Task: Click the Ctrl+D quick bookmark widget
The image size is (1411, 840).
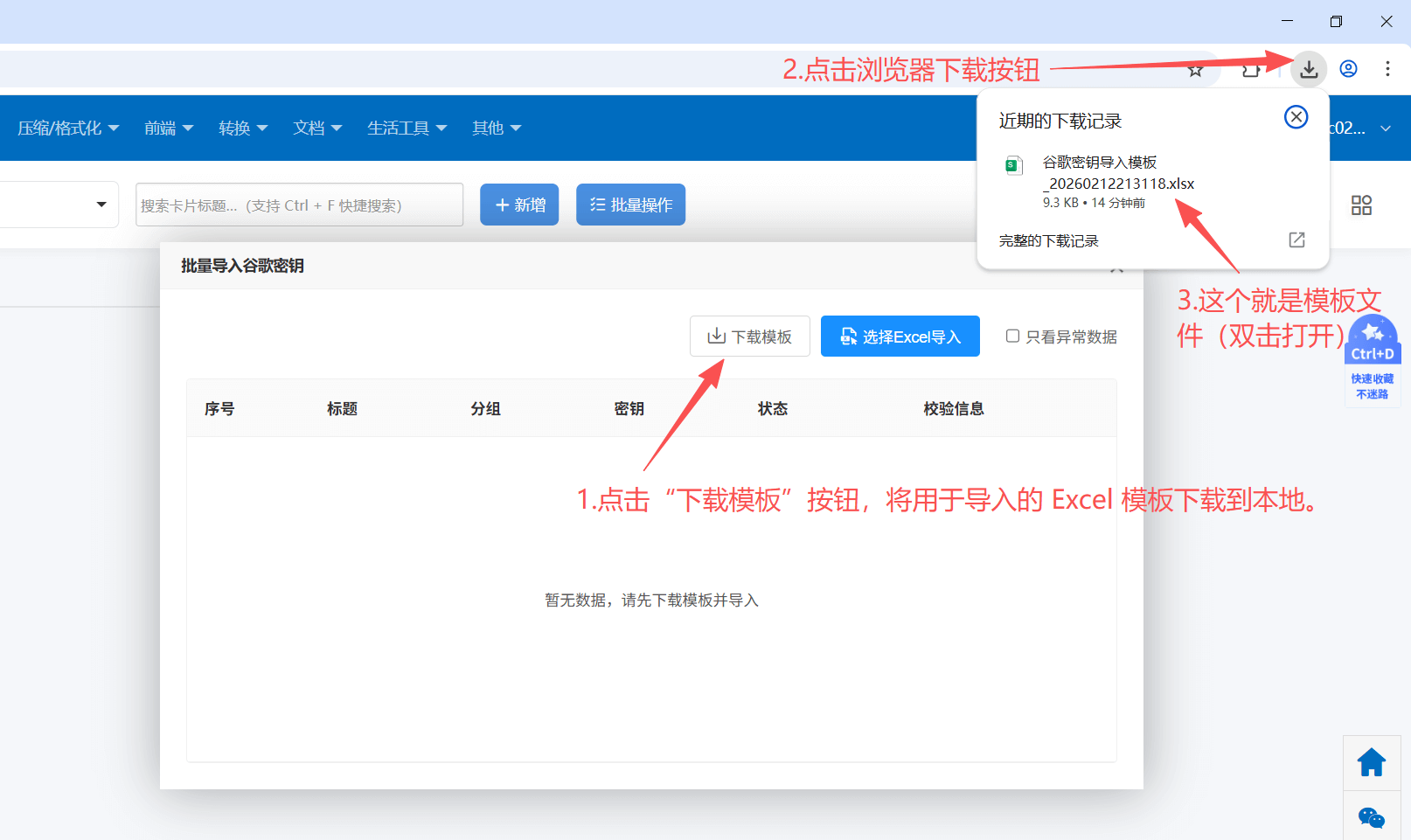Action: (1372, 360)
